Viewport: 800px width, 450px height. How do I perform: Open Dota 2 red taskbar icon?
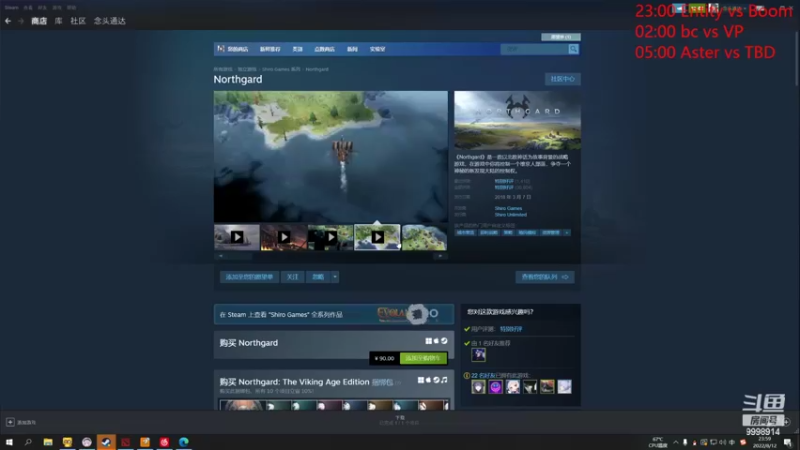(x=126, y=442)
